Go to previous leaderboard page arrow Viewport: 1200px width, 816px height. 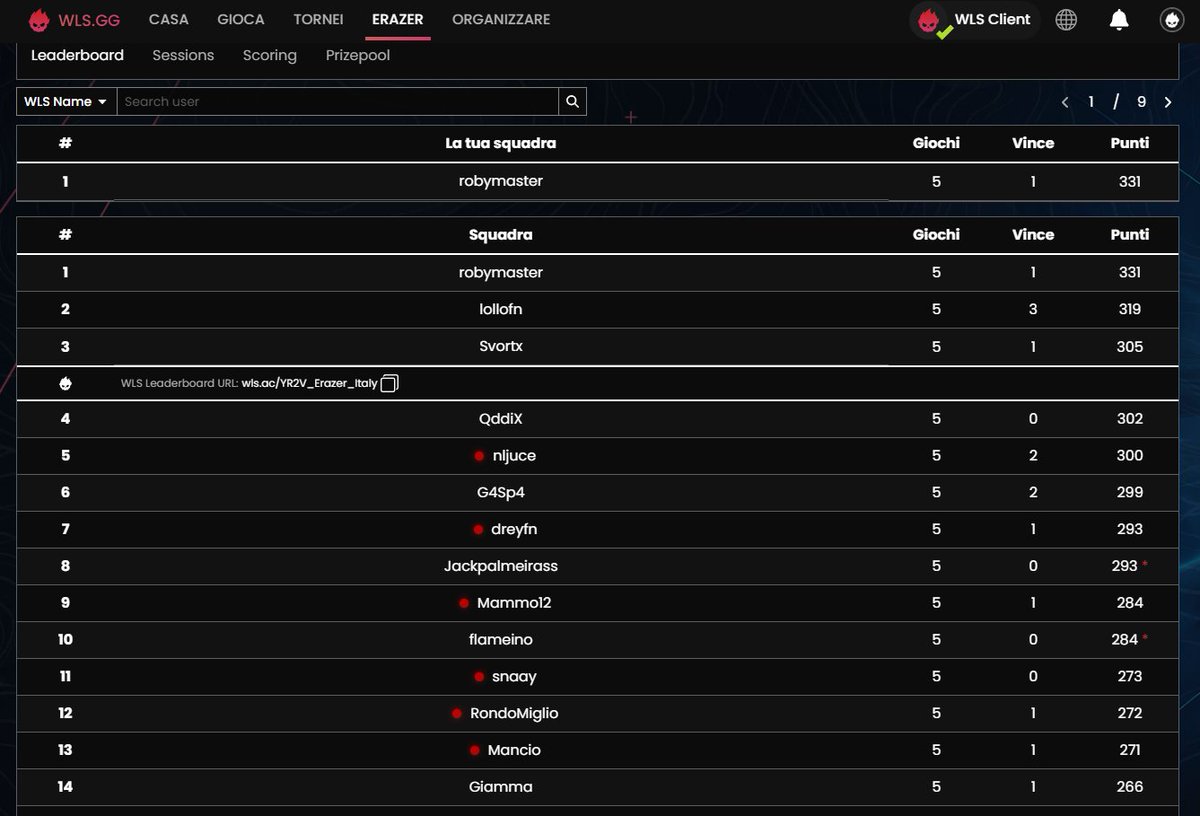[1065, 102]
